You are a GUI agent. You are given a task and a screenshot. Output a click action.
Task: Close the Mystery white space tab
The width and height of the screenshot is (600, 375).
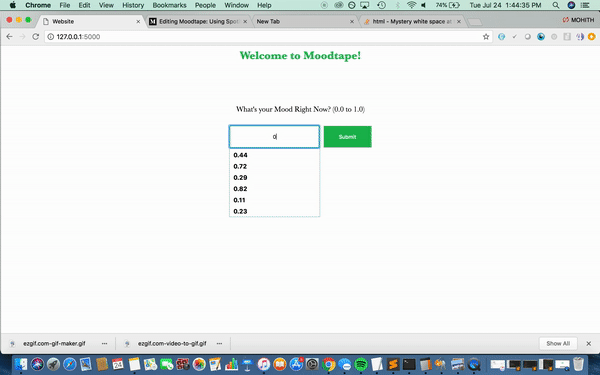tap(459, 22)
